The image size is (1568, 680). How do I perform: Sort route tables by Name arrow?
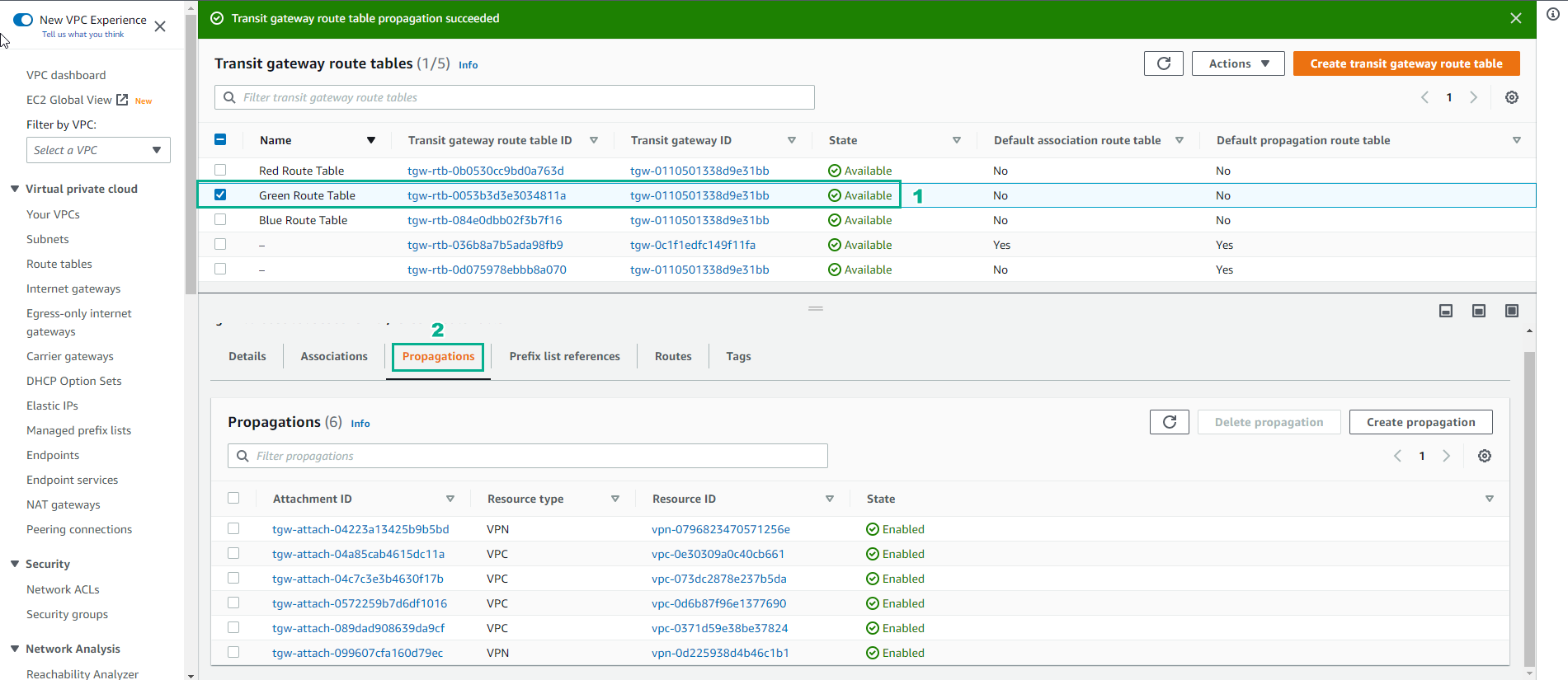pyautogui.click(x=370, y=140)
